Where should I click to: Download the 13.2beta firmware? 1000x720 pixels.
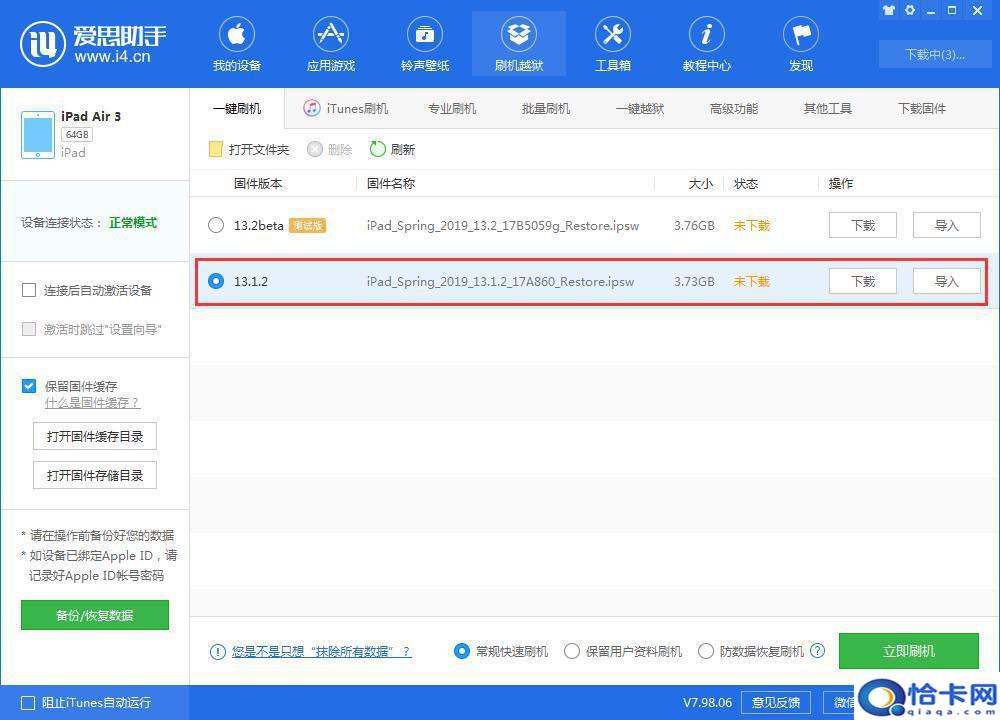click(863, 225)
